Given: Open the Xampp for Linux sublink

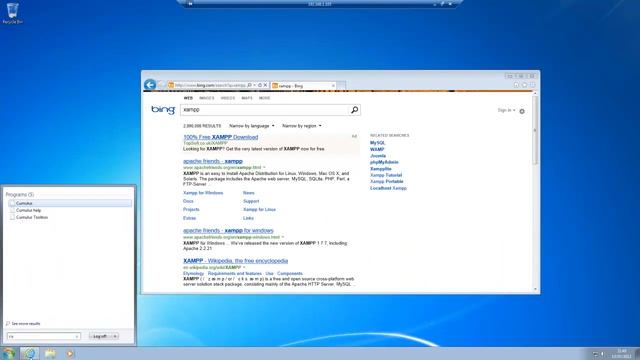Looking at the screenshot, I should tap(259, 209).
